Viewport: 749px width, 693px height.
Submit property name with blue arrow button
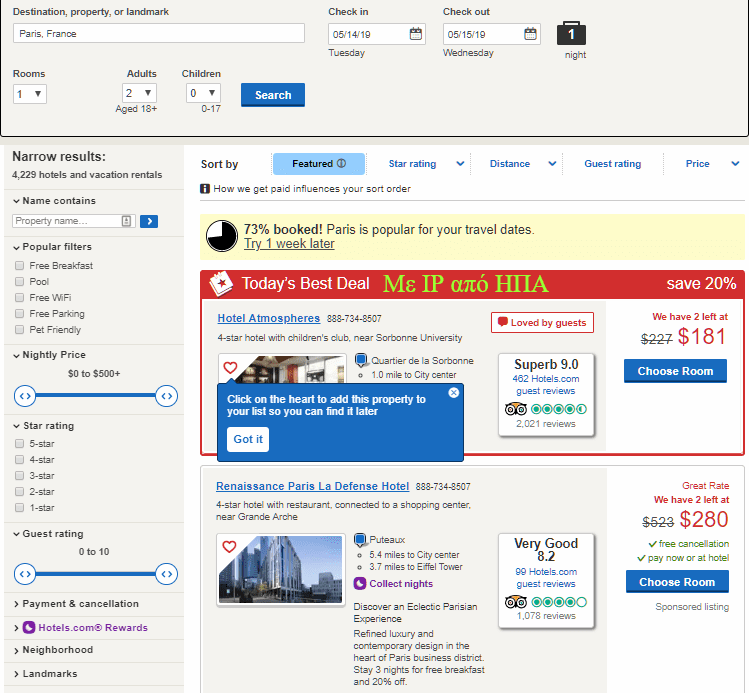[149, 221]
